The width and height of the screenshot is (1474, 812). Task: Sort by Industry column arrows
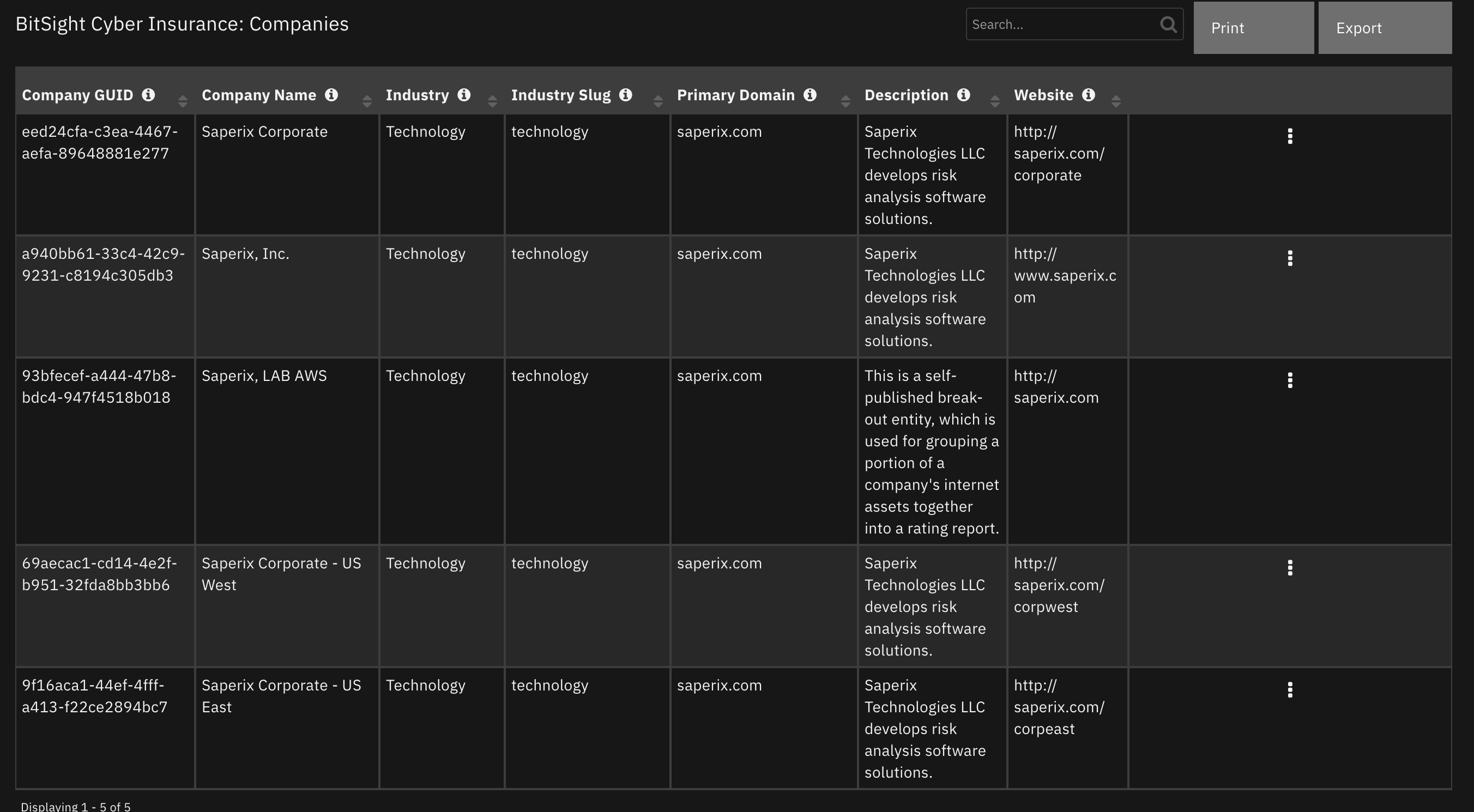point(492,101)
